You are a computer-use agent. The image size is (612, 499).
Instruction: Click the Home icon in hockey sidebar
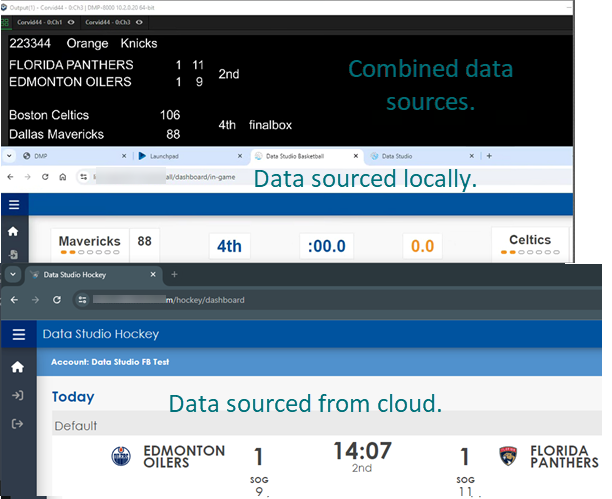17,367
